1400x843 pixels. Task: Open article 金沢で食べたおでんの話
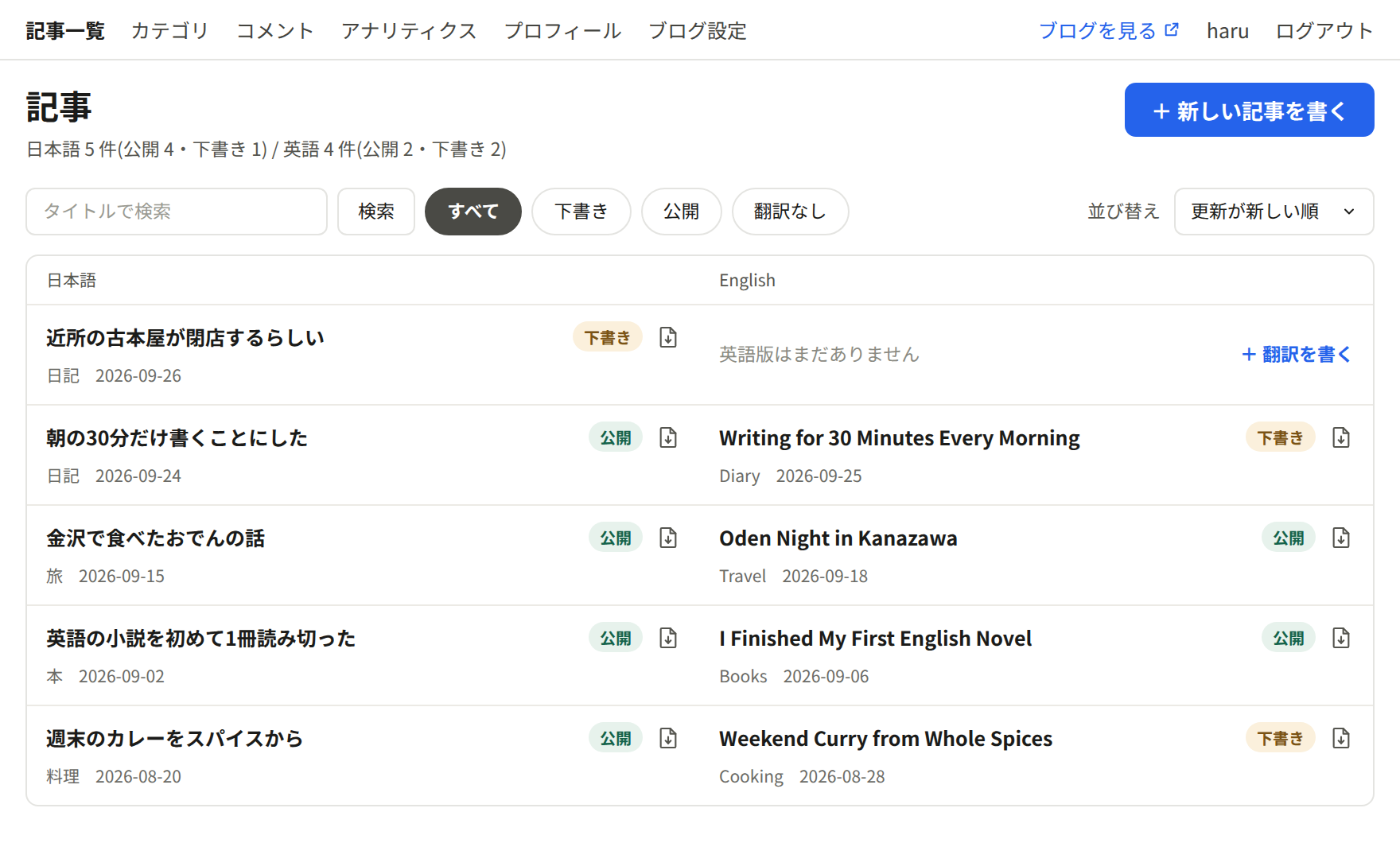pyautogui.click(x=155, y=538)
